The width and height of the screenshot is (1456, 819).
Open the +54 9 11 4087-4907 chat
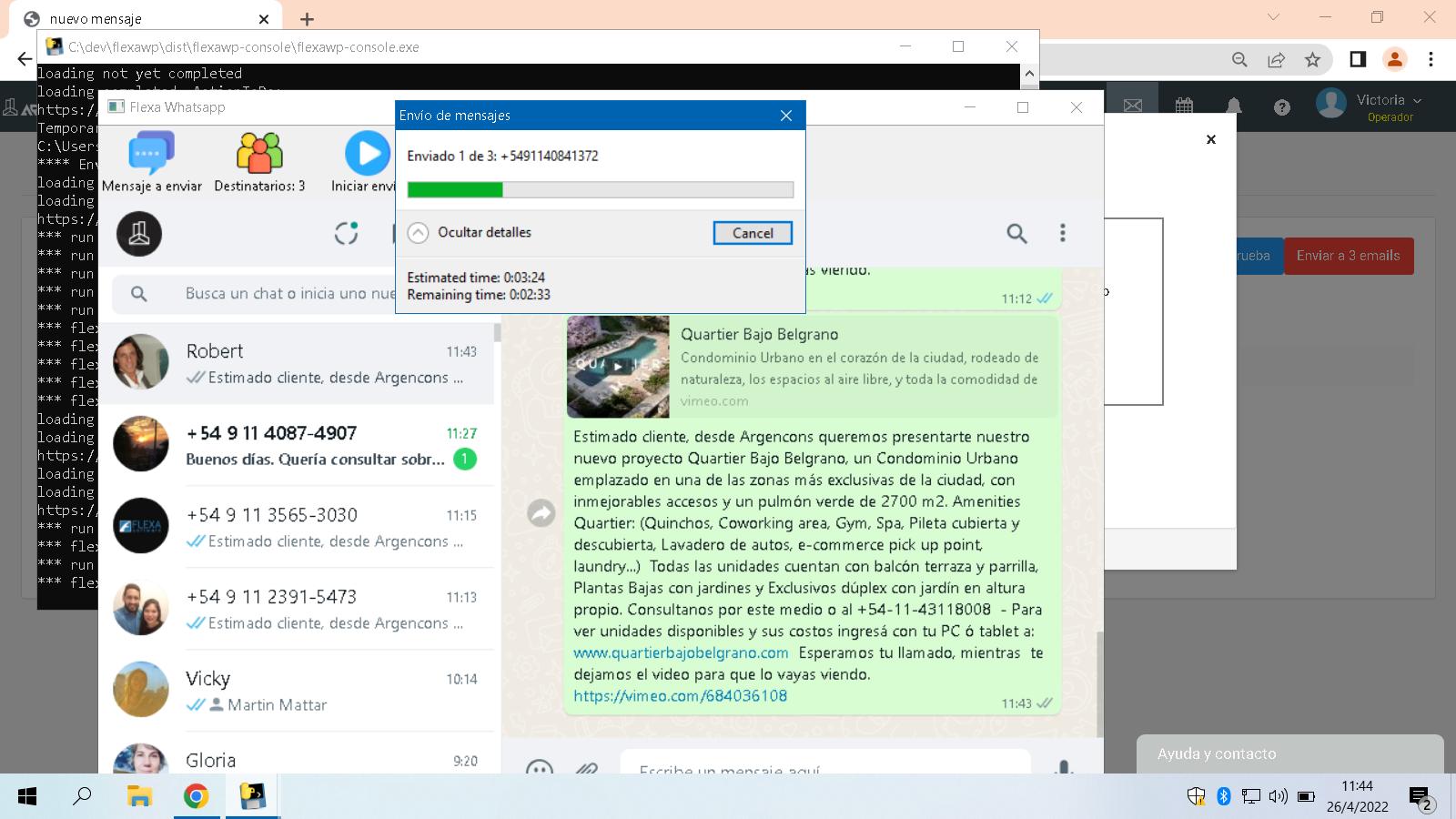[x=297, y=445]
